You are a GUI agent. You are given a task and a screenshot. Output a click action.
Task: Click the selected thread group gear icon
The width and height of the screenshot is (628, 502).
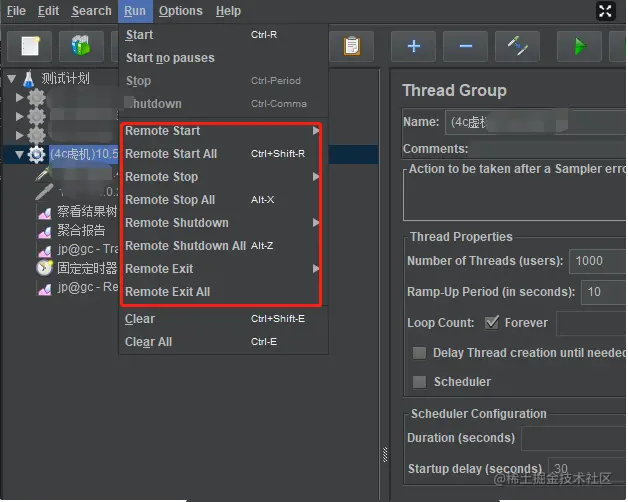point(36,154)
